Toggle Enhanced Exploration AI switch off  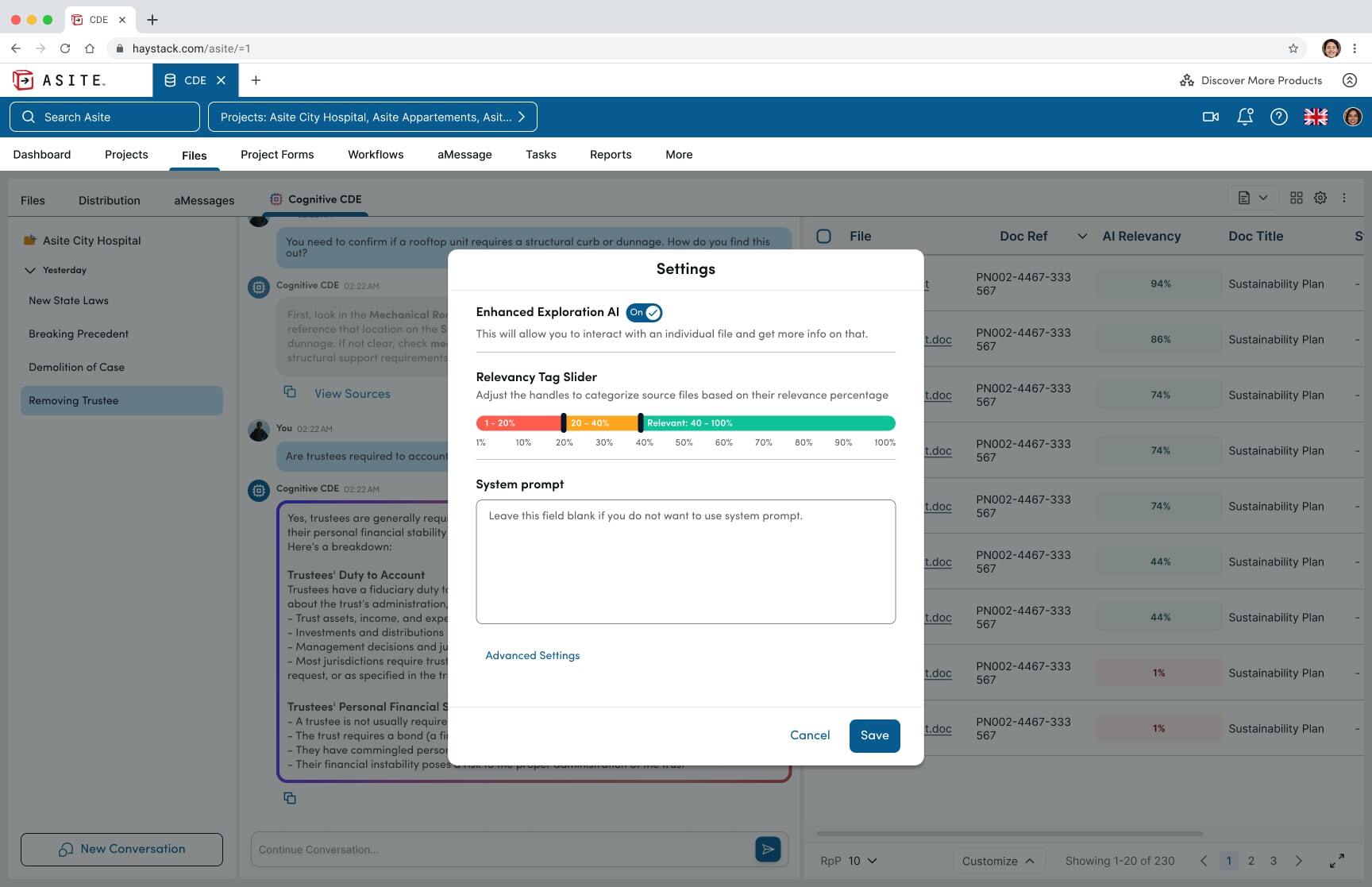(x=644, y=313)
